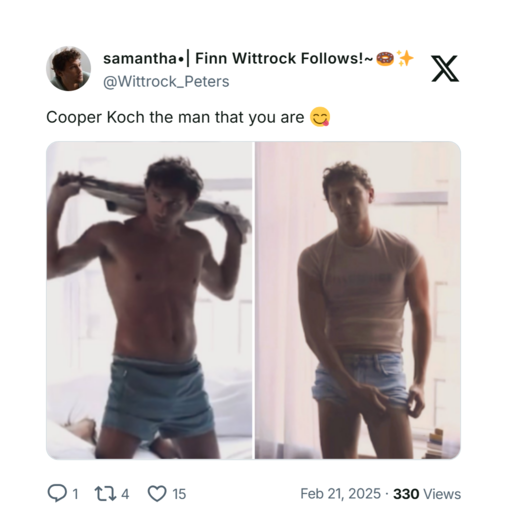Click the phrase Finn Wittrock Follows
This screenshot has width=505, height=523.
coord(282,59)
